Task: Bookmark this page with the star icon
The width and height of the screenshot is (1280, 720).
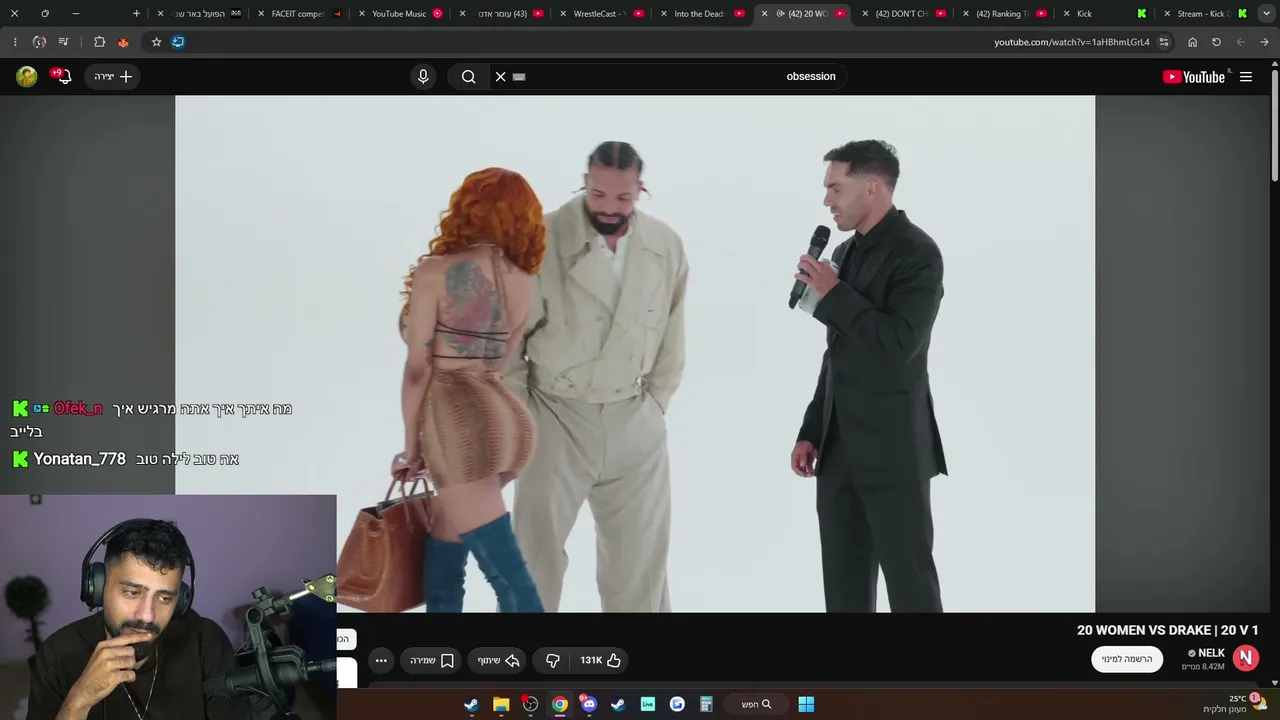Action: [156, 42]
